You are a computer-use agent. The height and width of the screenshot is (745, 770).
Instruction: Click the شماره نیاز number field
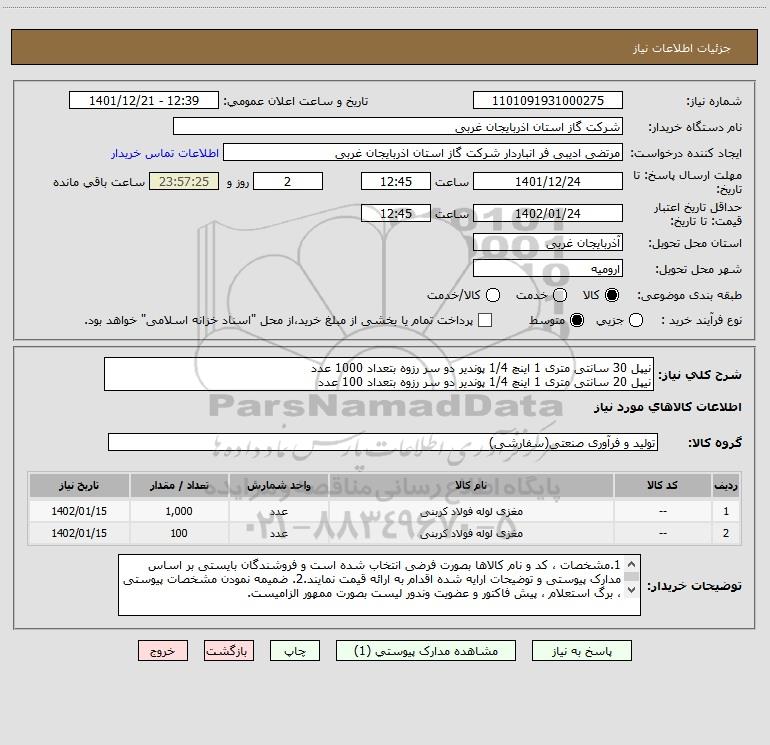pyautogui.click(x=548, y=101)
